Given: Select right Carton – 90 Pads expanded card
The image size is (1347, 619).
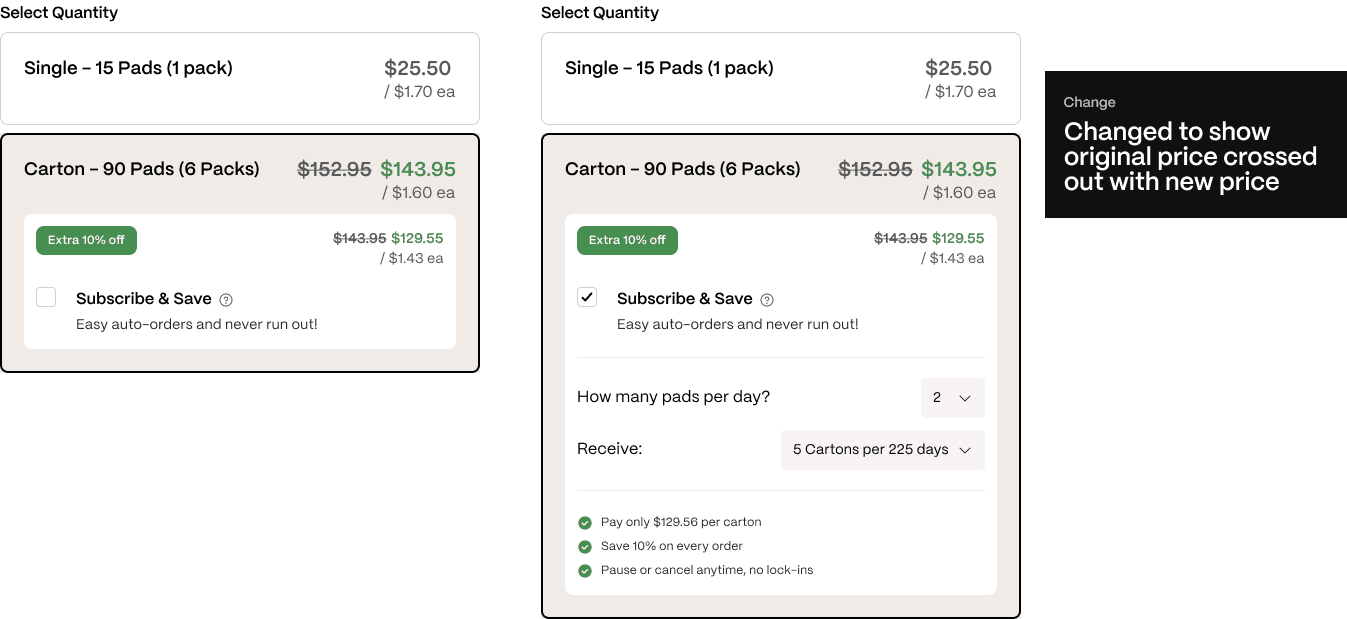Looking at the screenshot, I should coord(781,376).
